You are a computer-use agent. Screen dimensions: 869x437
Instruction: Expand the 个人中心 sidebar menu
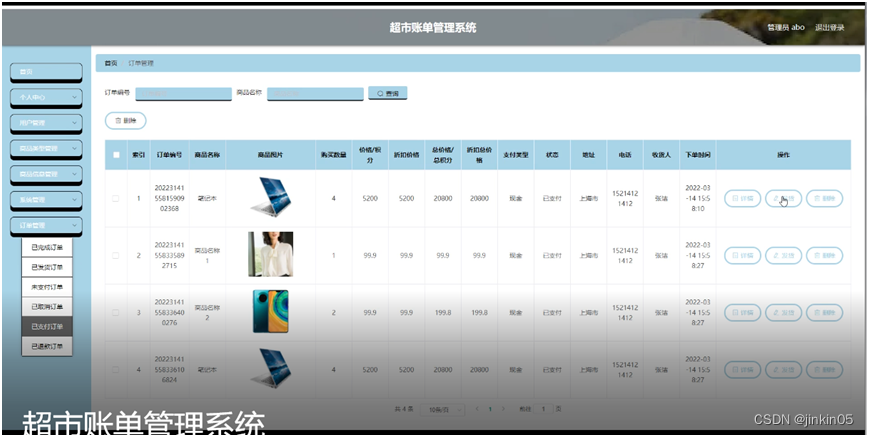tap(47, 97)
